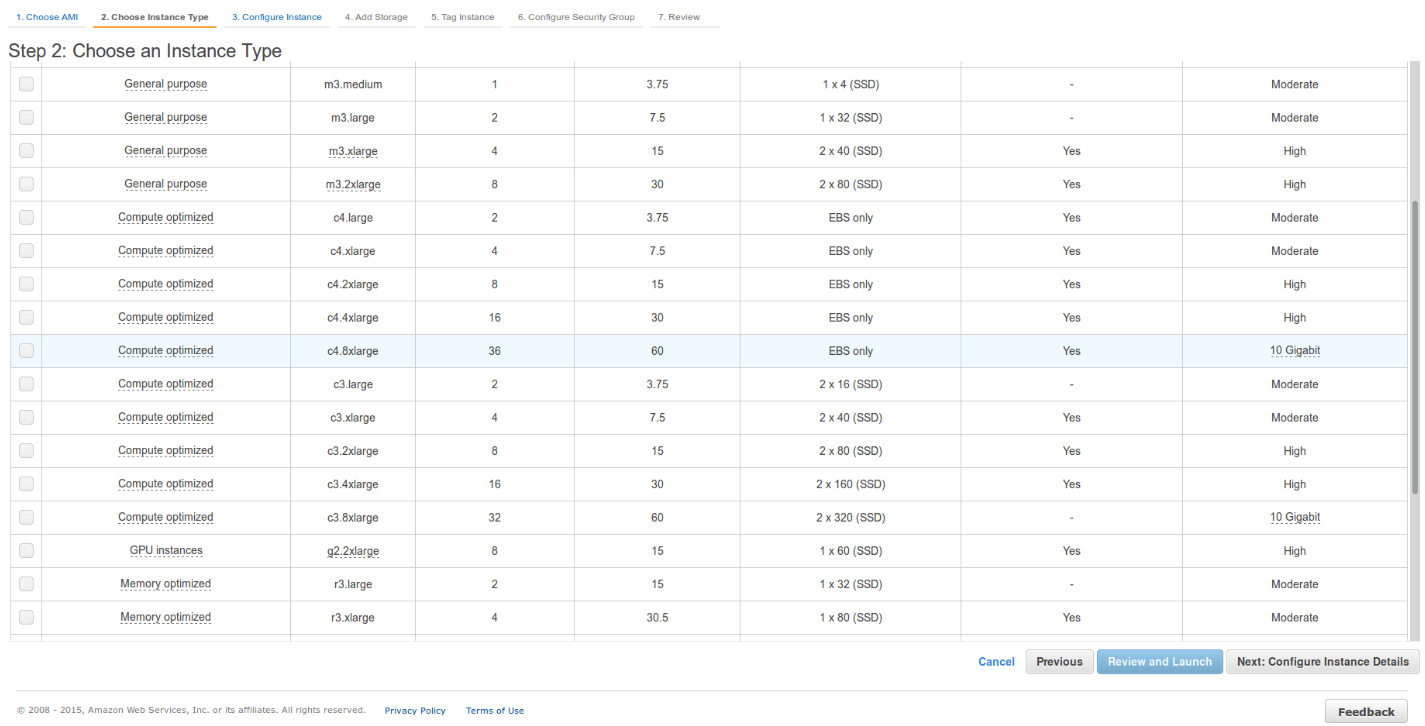Open the Feedback button
Viewport: 1425px width, 726px height.
pos(1366,711)
